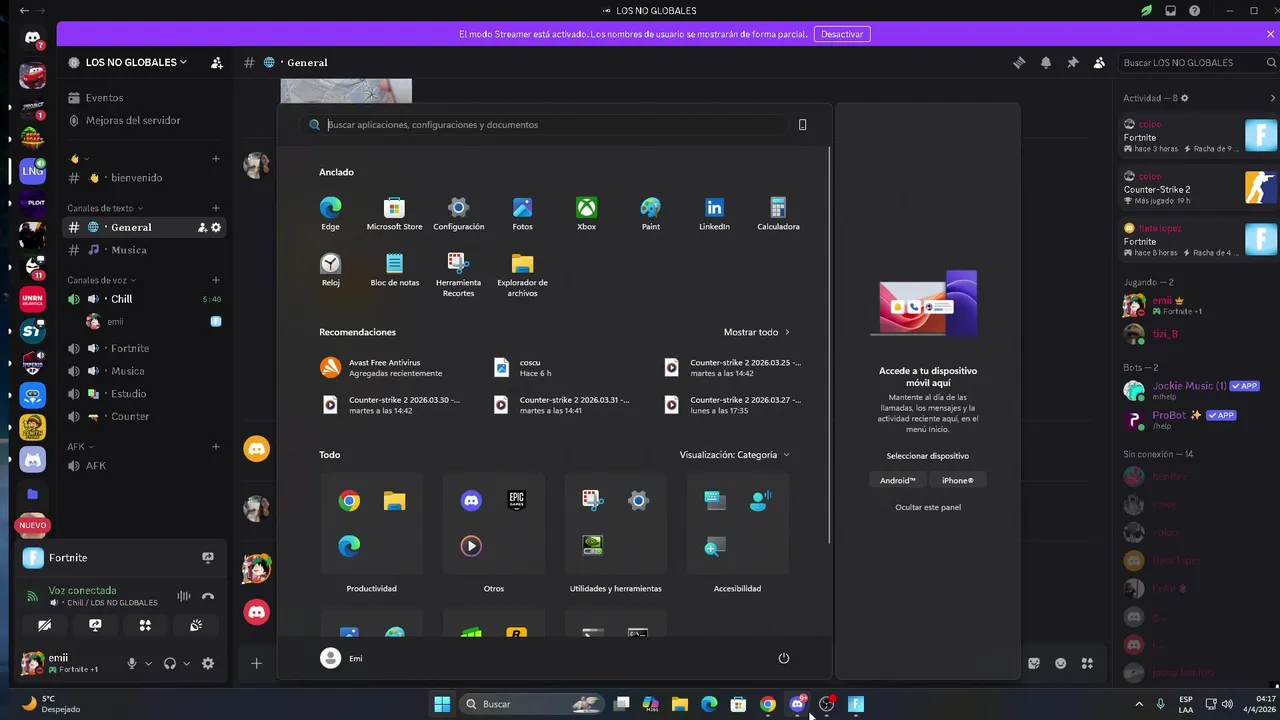The image size is (1280, 720).
Task: Open Mejoras del servidor
Action: point(144,120)
